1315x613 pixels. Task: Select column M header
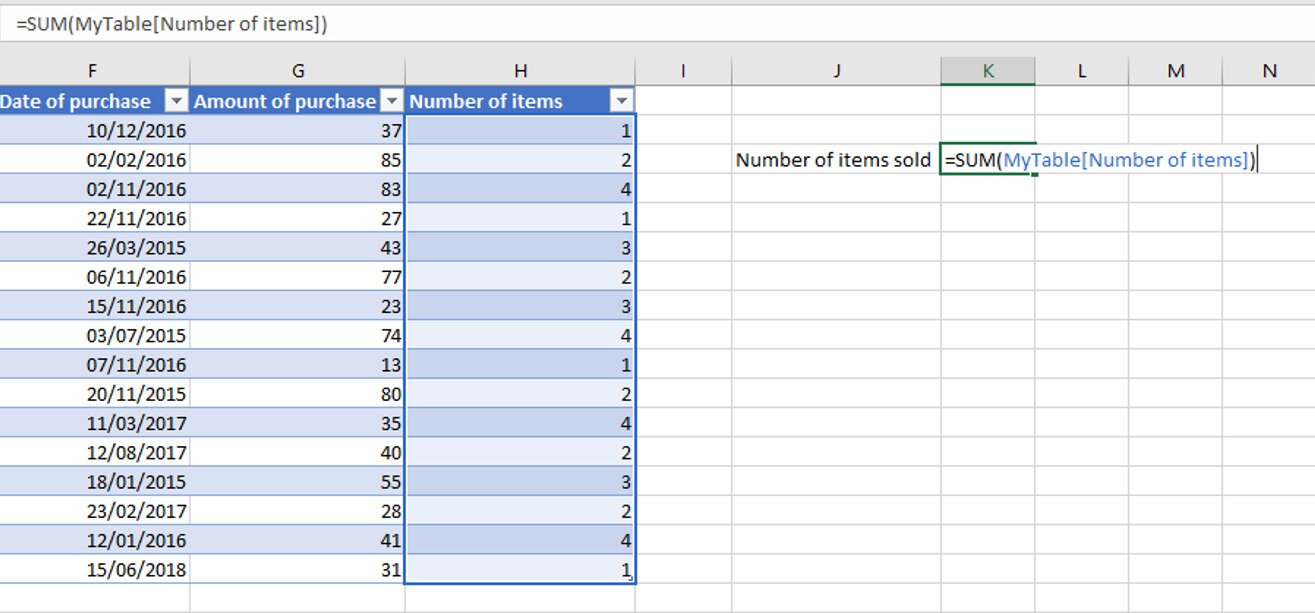coord(1175,71)
